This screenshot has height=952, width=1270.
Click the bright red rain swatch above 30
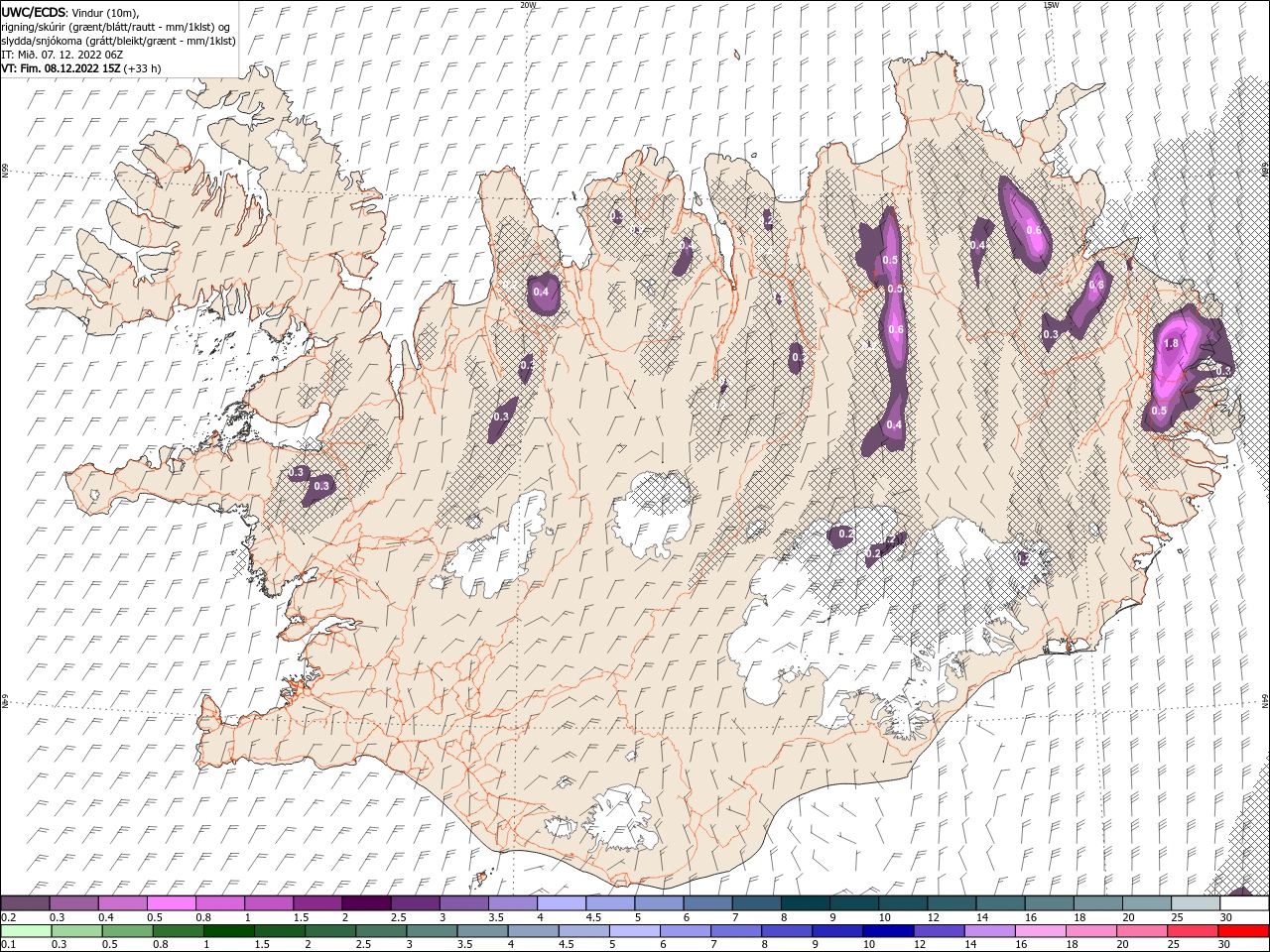(x=1243, y=931)
